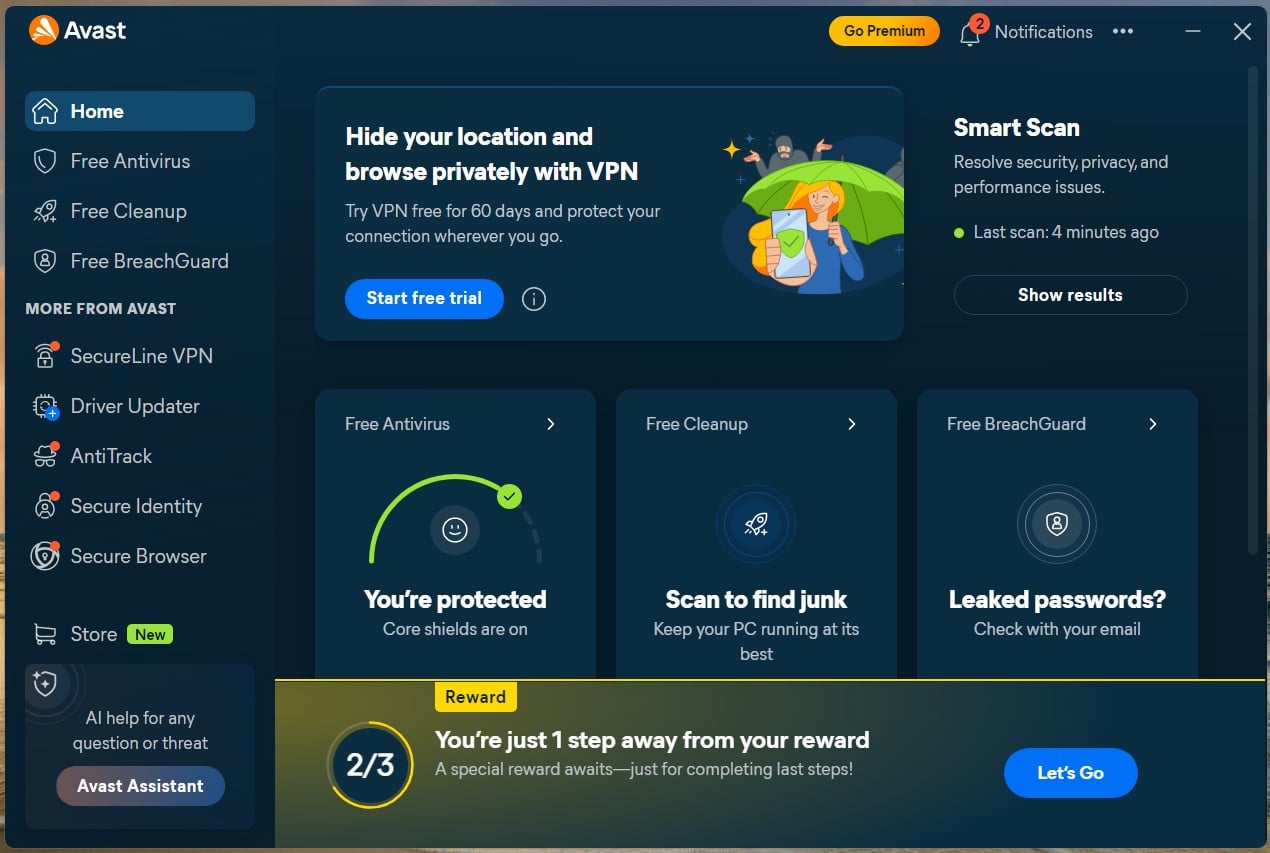Screen dimensions: 1270x853
Task: Click the green checkmark on protection gauge
Action: (x=510, y=495)
